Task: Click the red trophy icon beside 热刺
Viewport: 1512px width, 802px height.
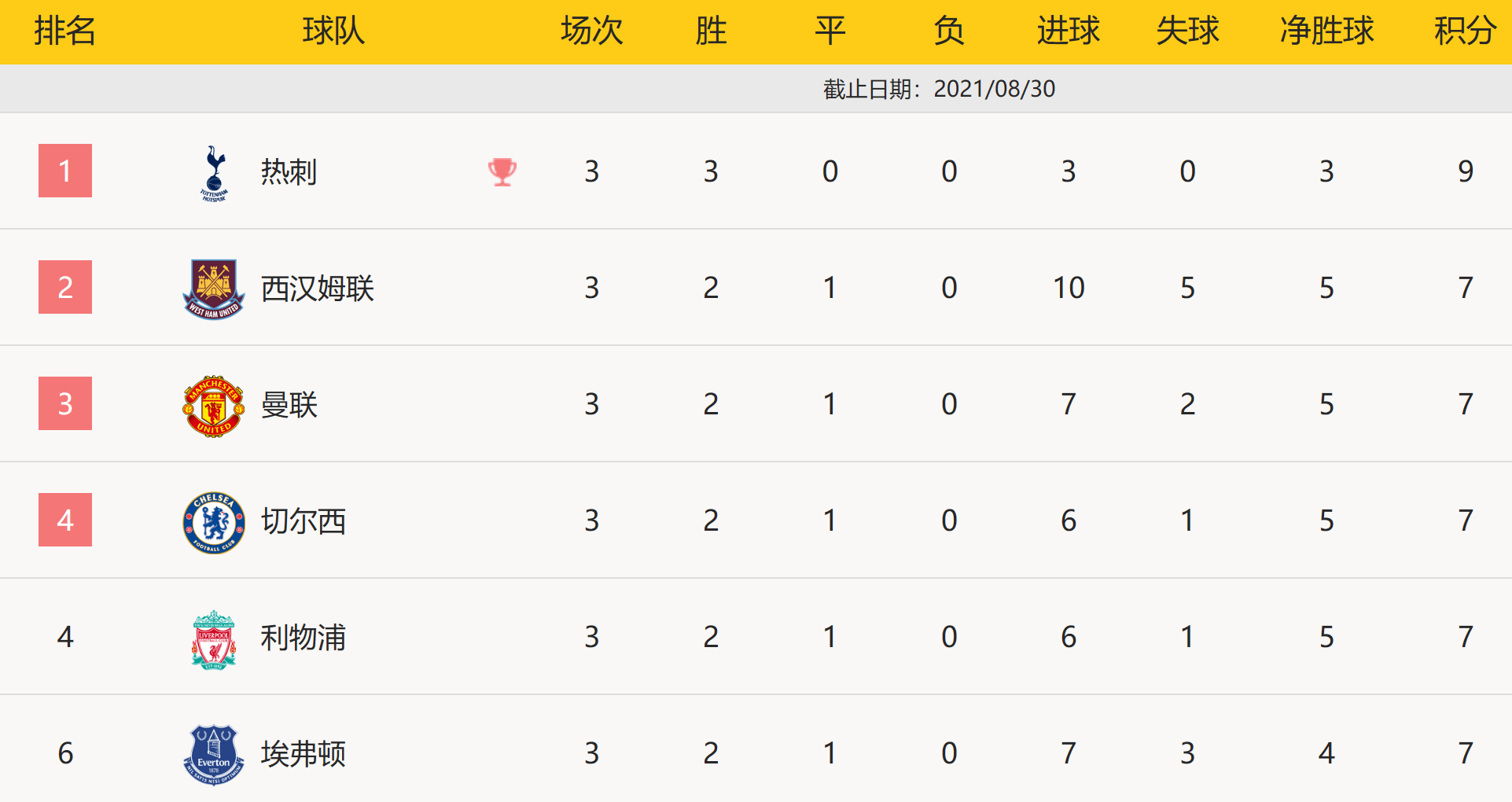Action: pyautogui.click(x=502, y=171)
